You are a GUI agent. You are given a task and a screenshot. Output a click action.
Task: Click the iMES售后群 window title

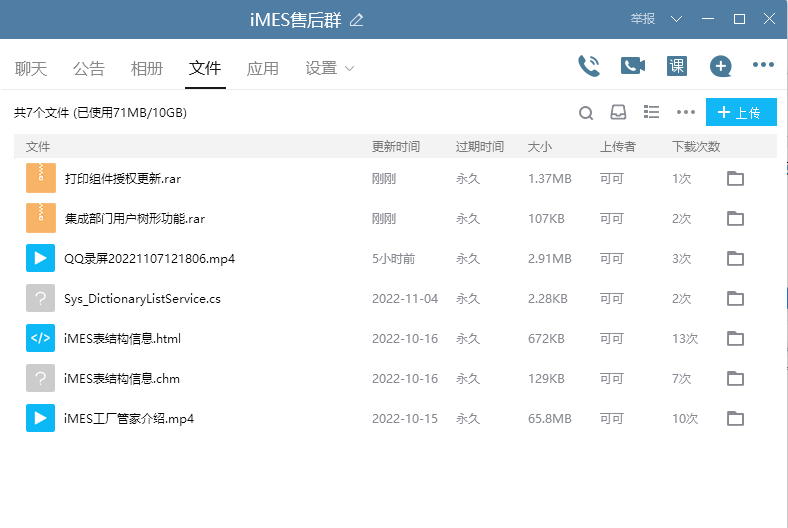click(x=296, y=20)
